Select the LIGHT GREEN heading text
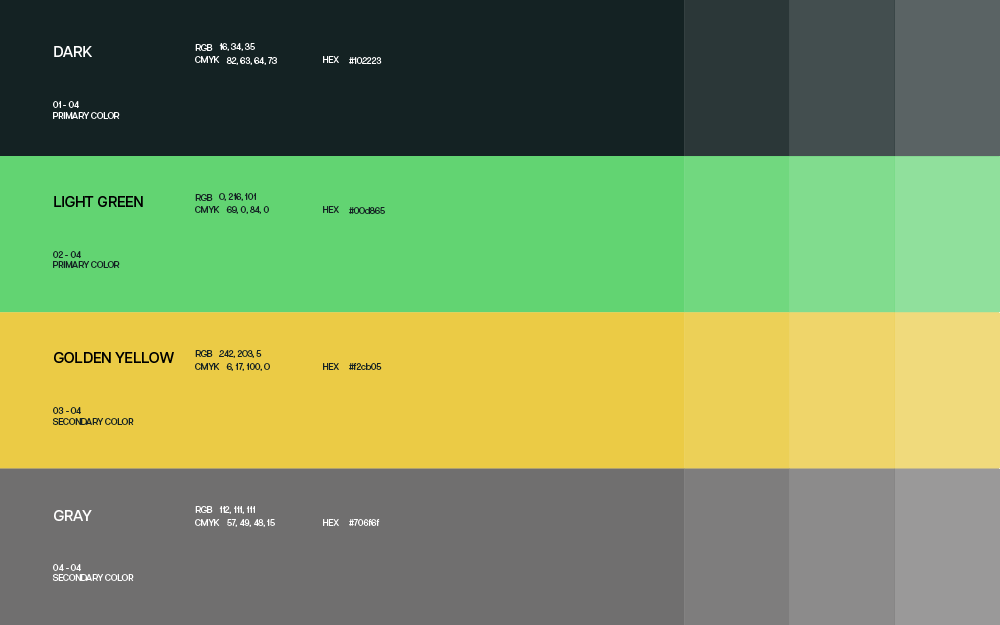Screen dimensions: 1000x625 point(98,202)
